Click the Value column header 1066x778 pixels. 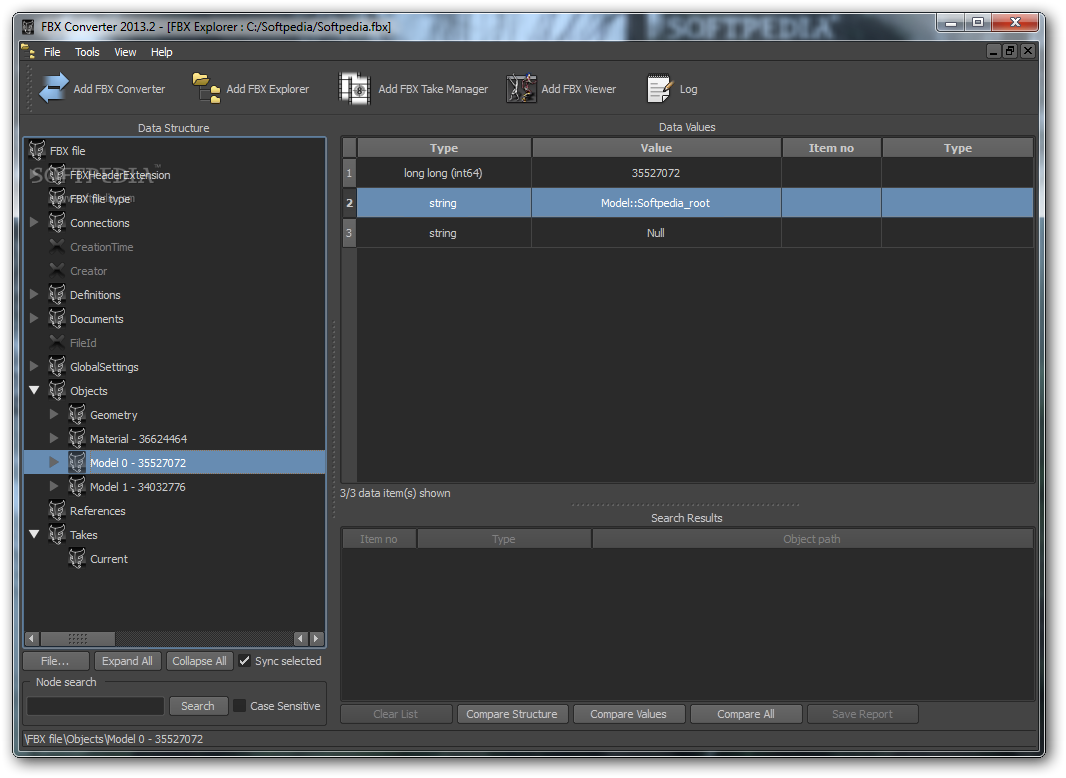point(656,148)
